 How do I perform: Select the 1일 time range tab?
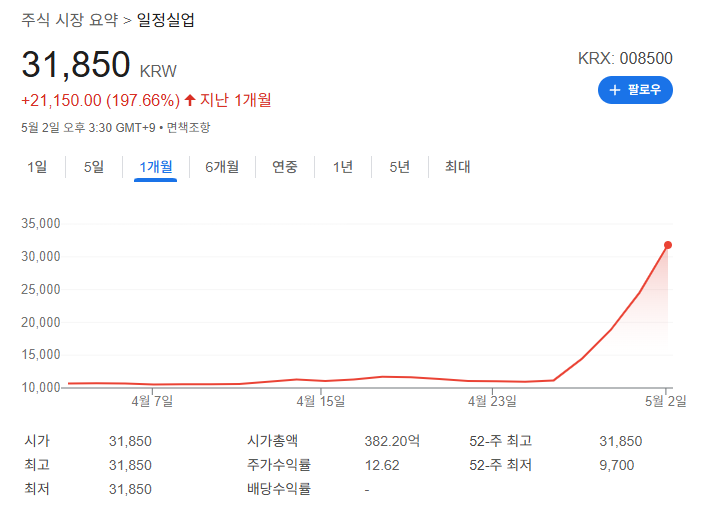(x=37, y=167)
